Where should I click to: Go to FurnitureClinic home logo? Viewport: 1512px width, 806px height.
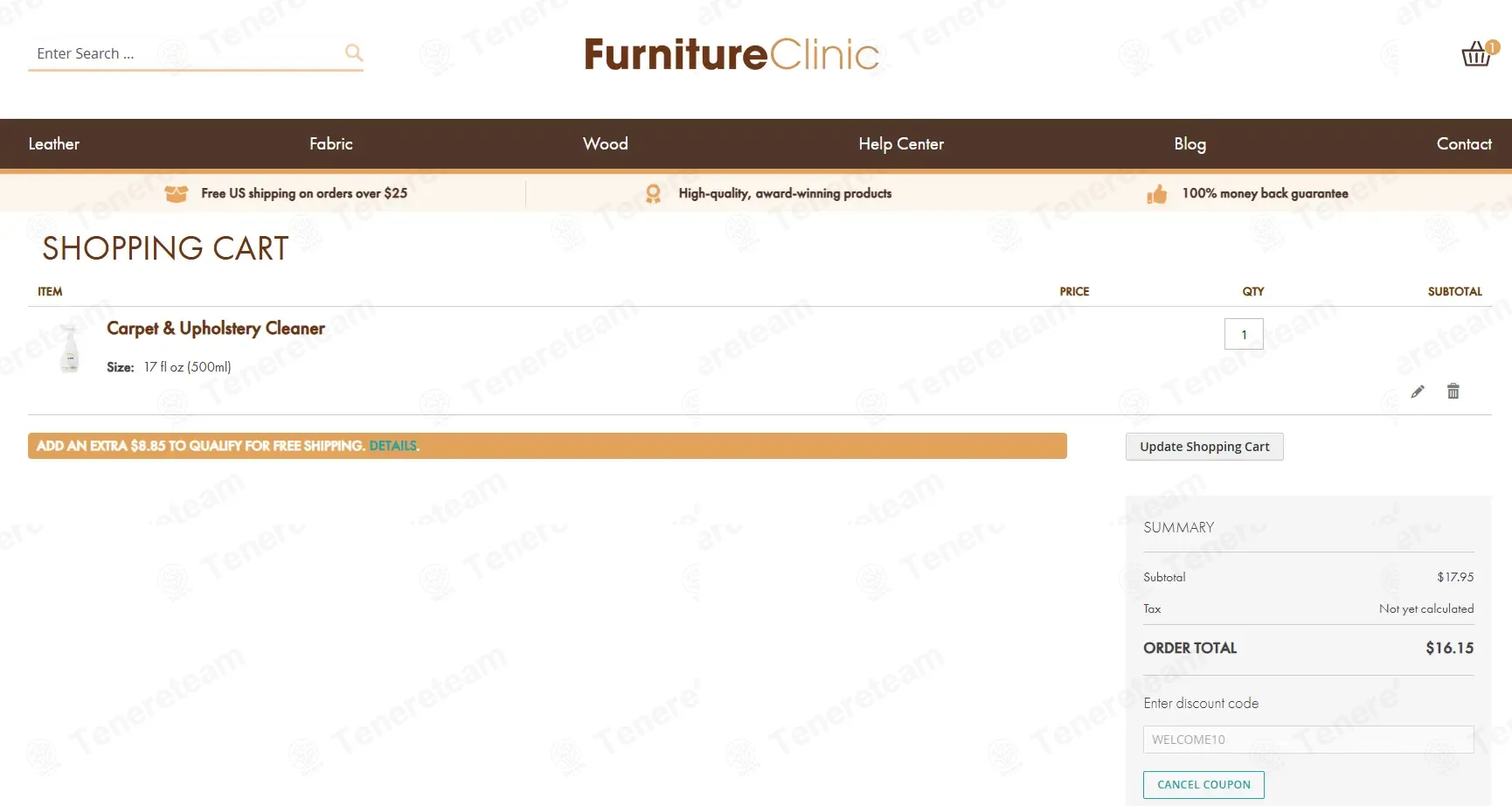[732, 54]
